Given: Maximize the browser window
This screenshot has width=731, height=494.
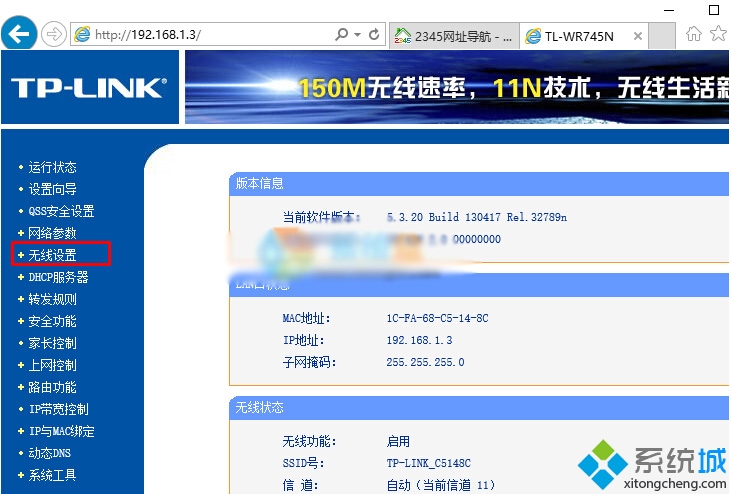Looking at the screenshot, I should pos(714,10).
